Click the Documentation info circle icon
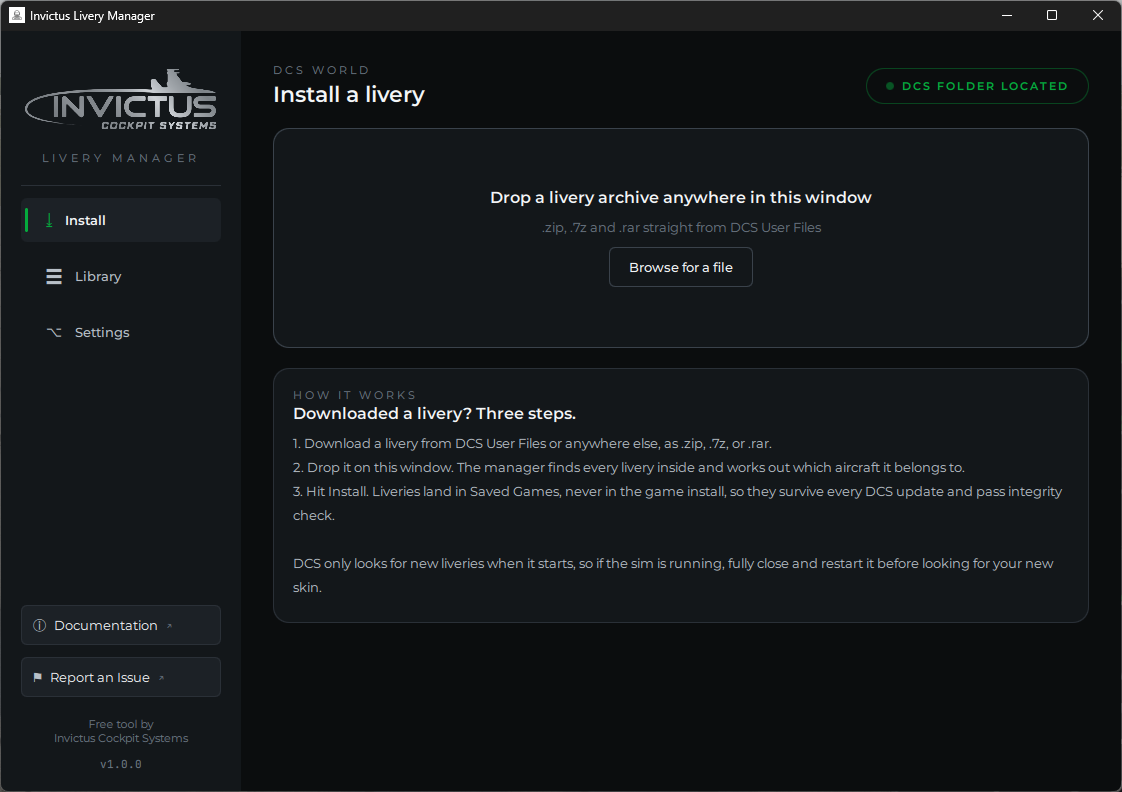Viewport: 1122px width, 792px height. [39, 625]
